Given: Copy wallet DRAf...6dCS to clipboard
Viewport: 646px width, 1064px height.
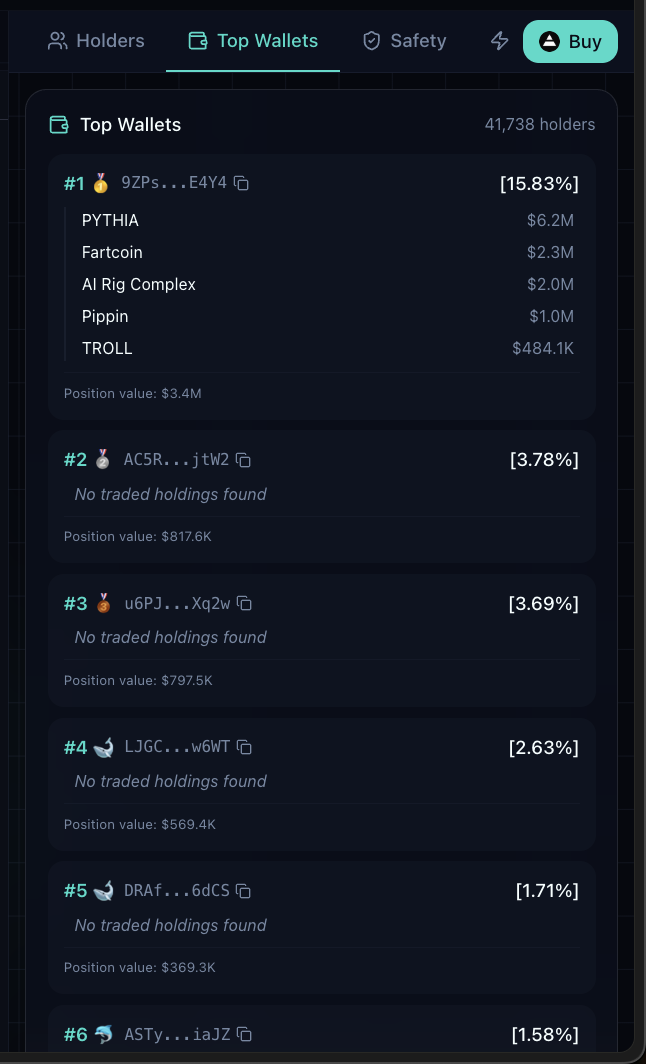Looking at the screenshot, I should (x=244, y=890).
